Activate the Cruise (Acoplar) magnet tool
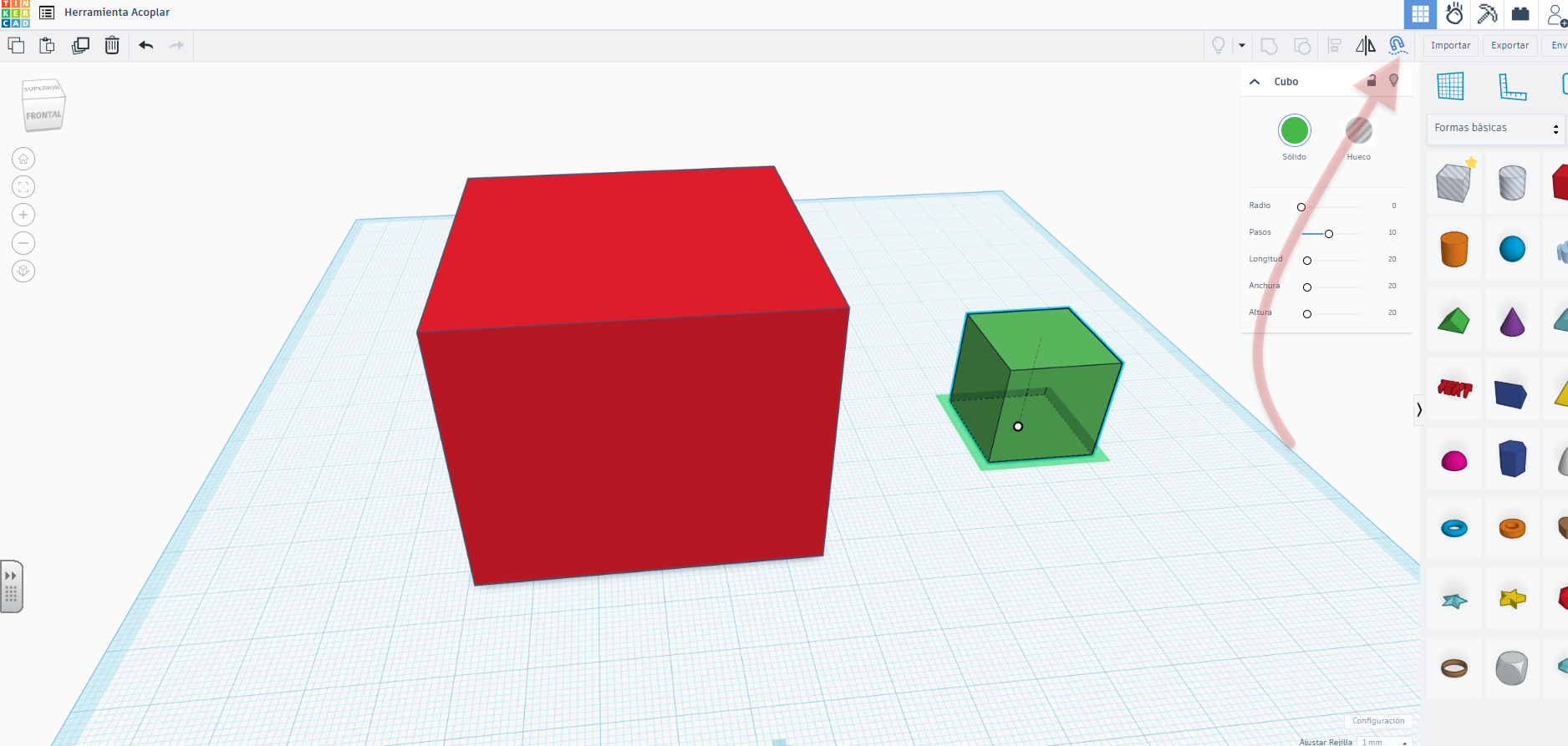1568x746 pixels. tap(1397, 45)
